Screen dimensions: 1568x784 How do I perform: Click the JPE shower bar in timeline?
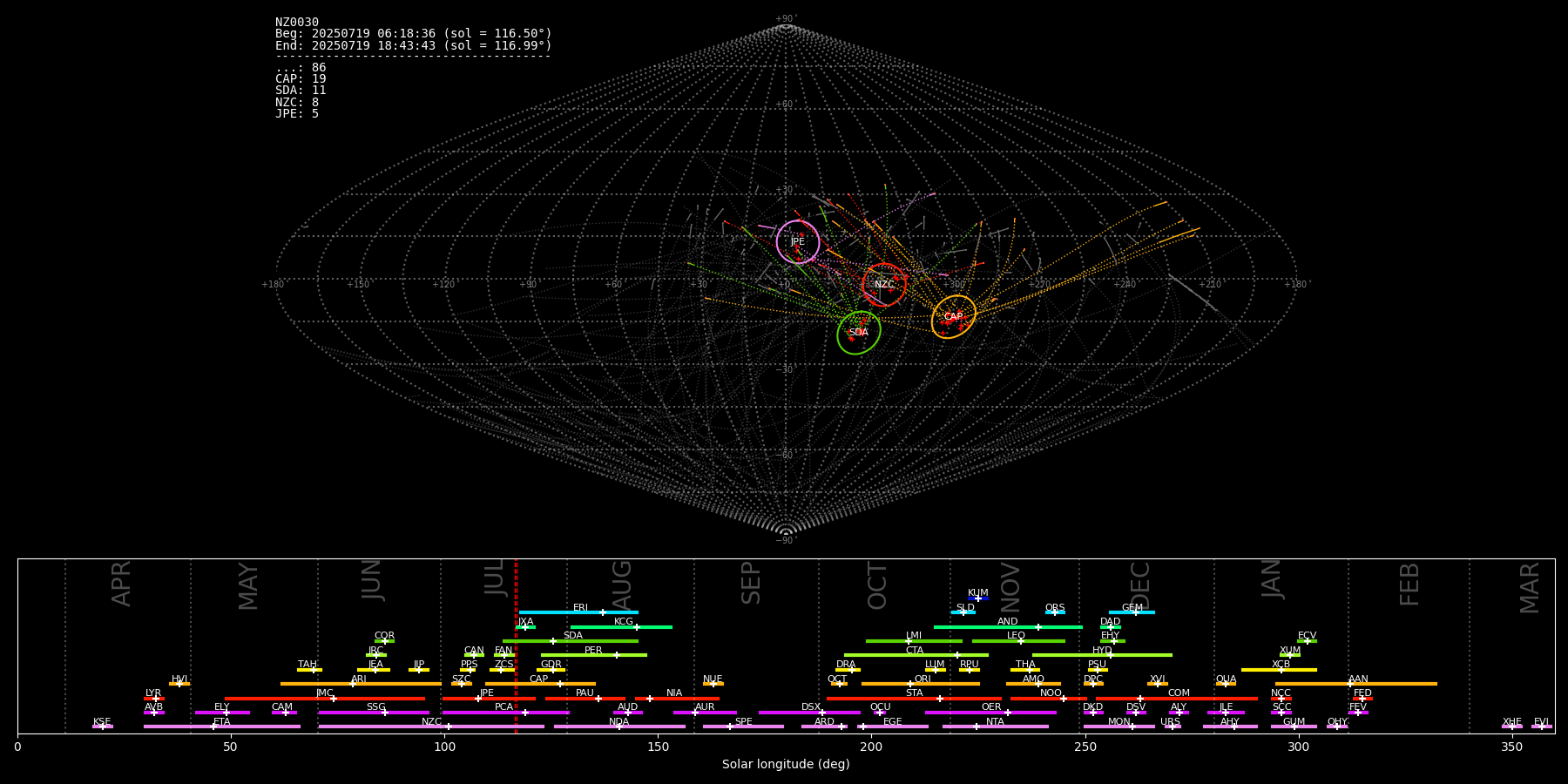489,699
